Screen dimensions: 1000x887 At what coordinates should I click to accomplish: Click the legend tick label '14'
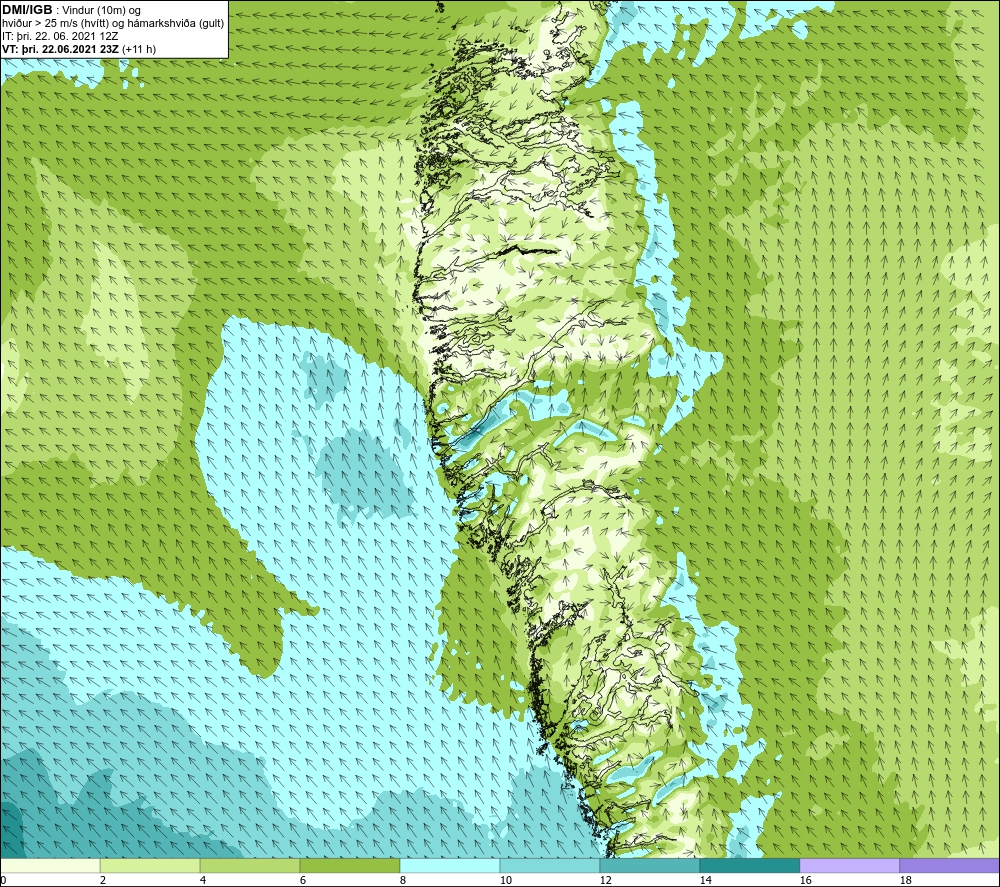[x=705, y=880]
